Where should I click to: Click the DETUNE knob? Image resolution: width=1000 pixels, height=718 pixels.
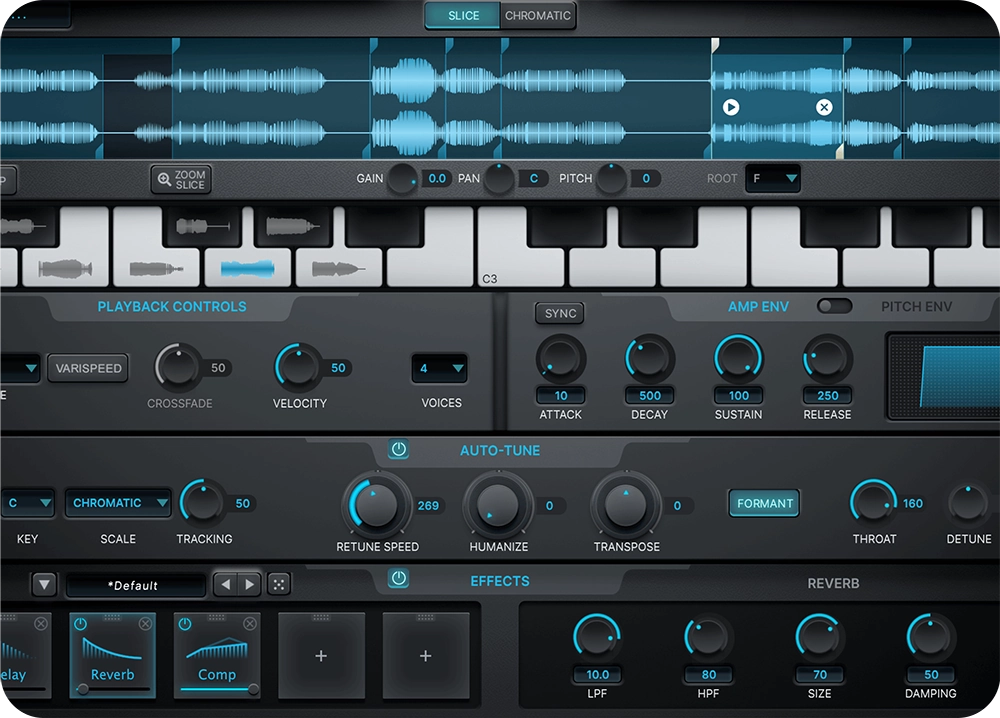tap(967, 502)
